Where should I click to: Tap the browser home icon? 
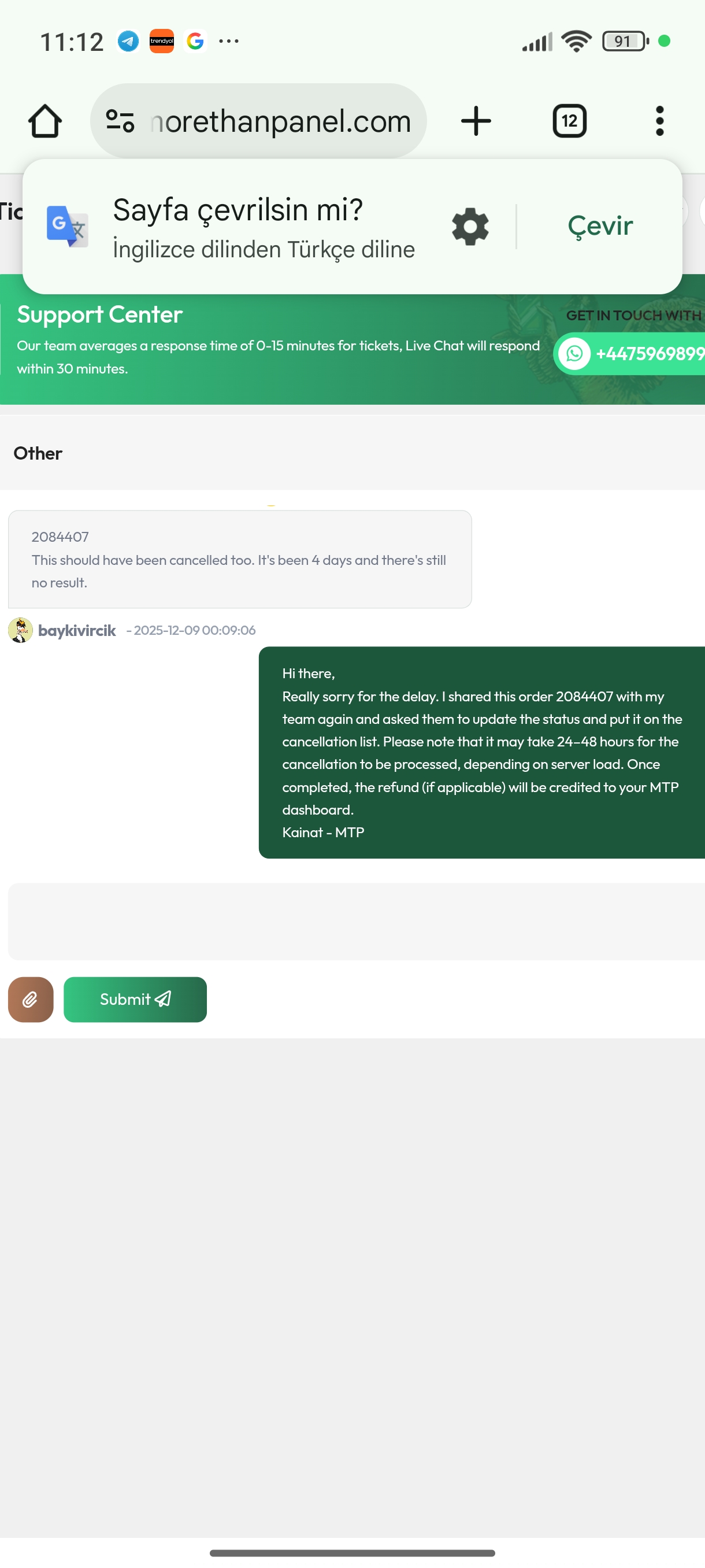pyautogui.click(x=45, y=120)
